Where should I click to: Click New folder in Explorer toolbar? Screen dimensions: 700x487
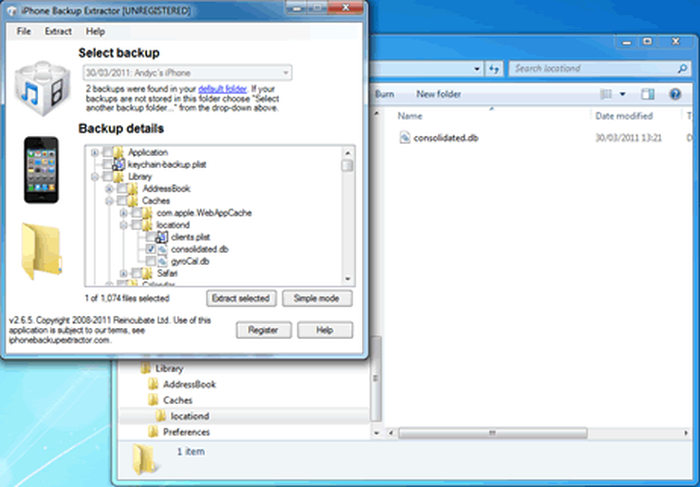coord(438,94)
